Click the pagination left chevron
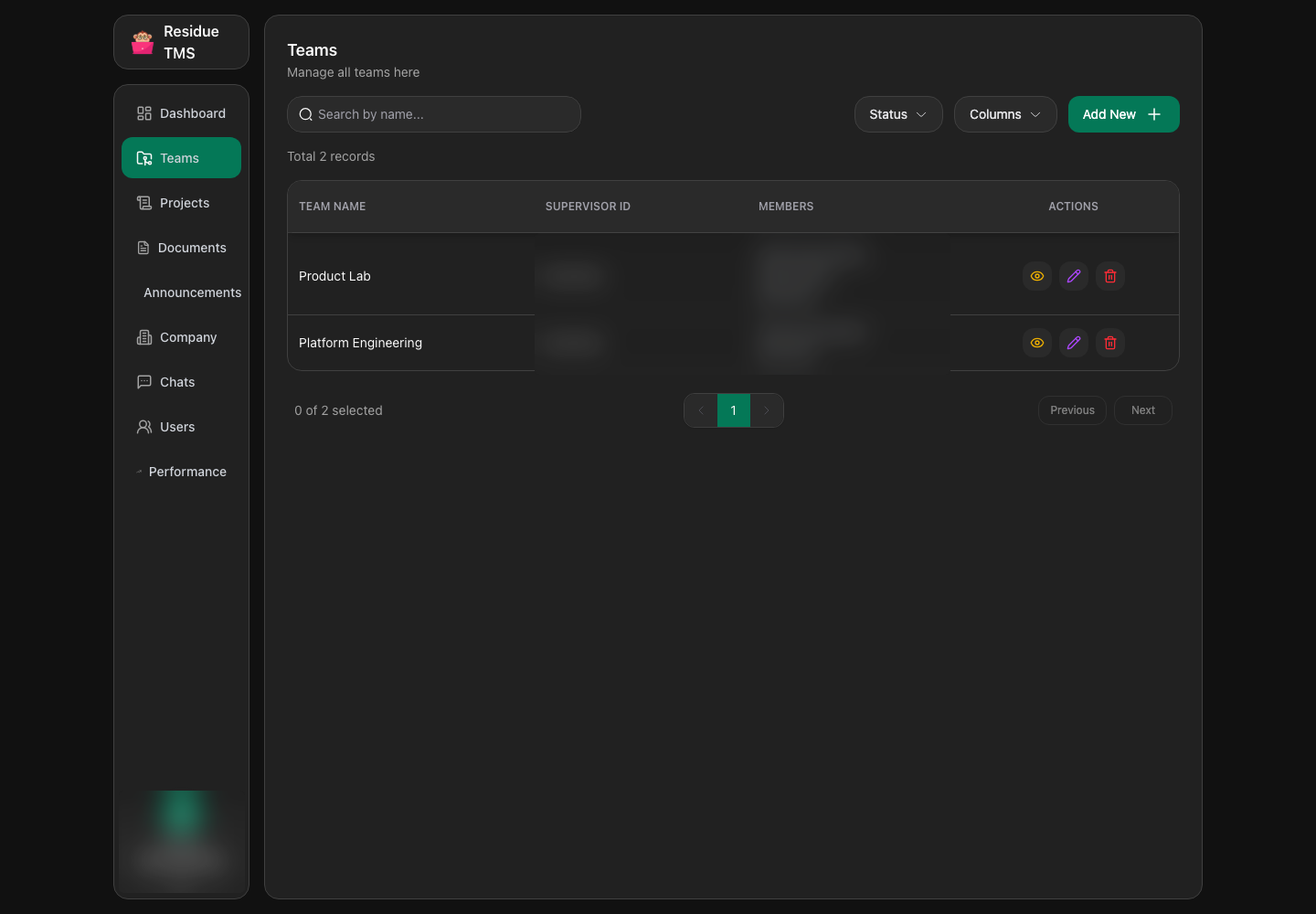The image size is (1316, 914). [701, 410]
